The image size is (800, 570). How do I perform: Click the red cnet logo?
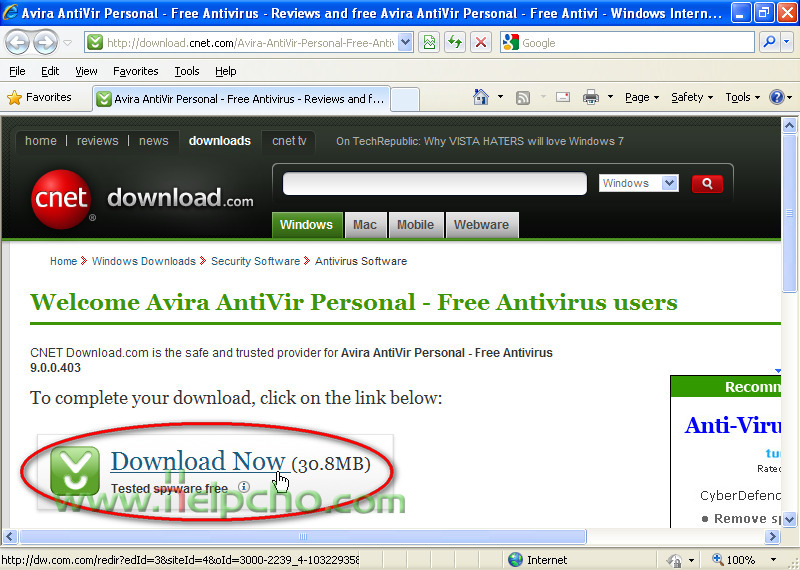coord(61,199)
